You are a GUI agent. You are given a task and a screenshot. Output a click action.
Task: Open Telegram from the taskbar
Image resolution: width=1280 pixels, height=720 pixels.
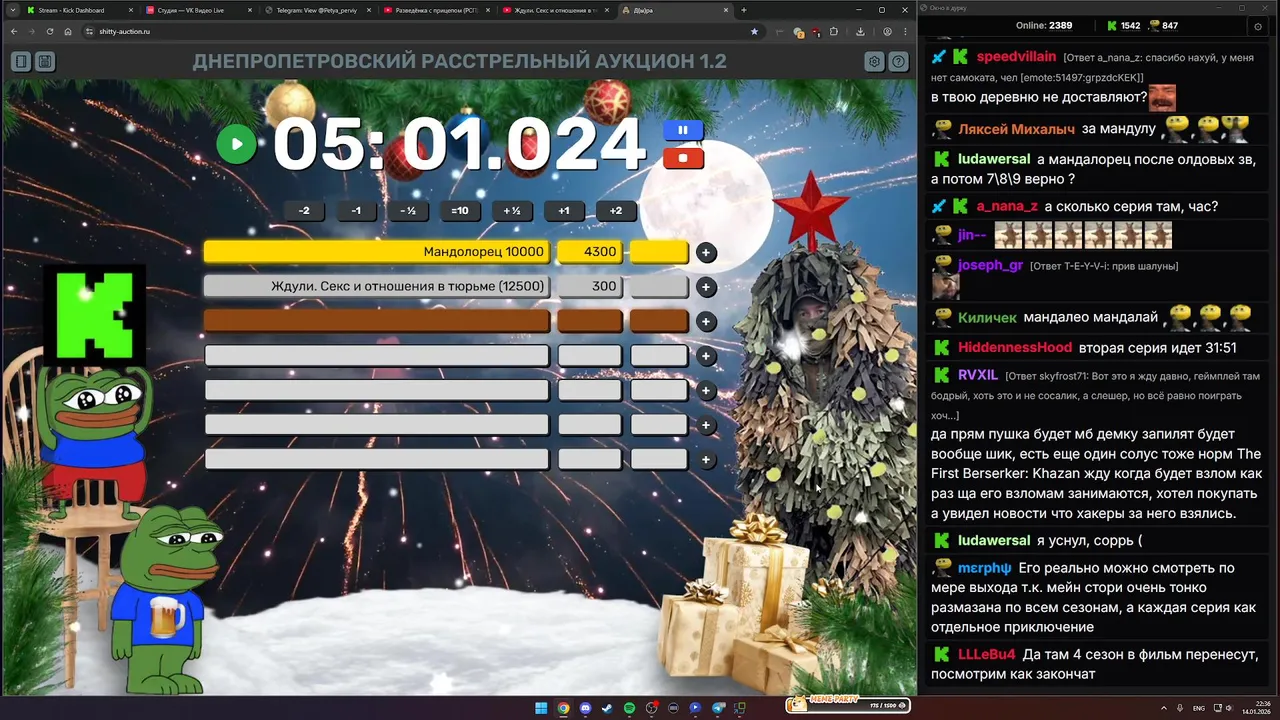tap(717, 708)
